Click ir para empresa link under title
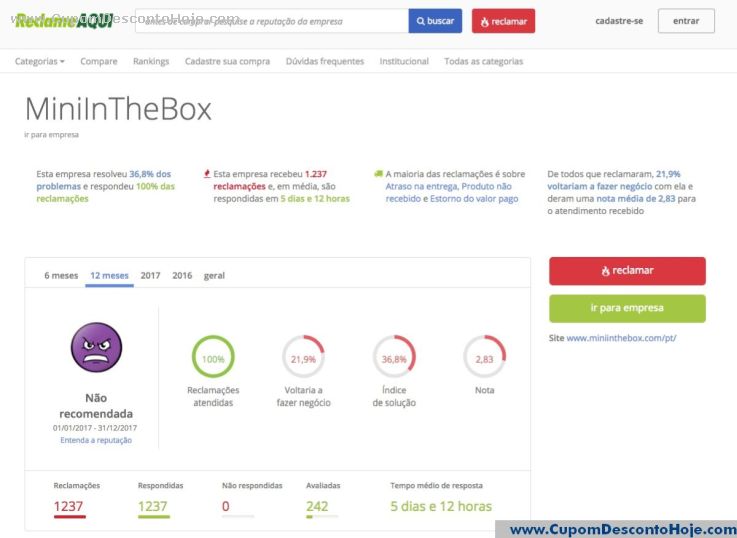737x538 pixels. click(52, 135)
